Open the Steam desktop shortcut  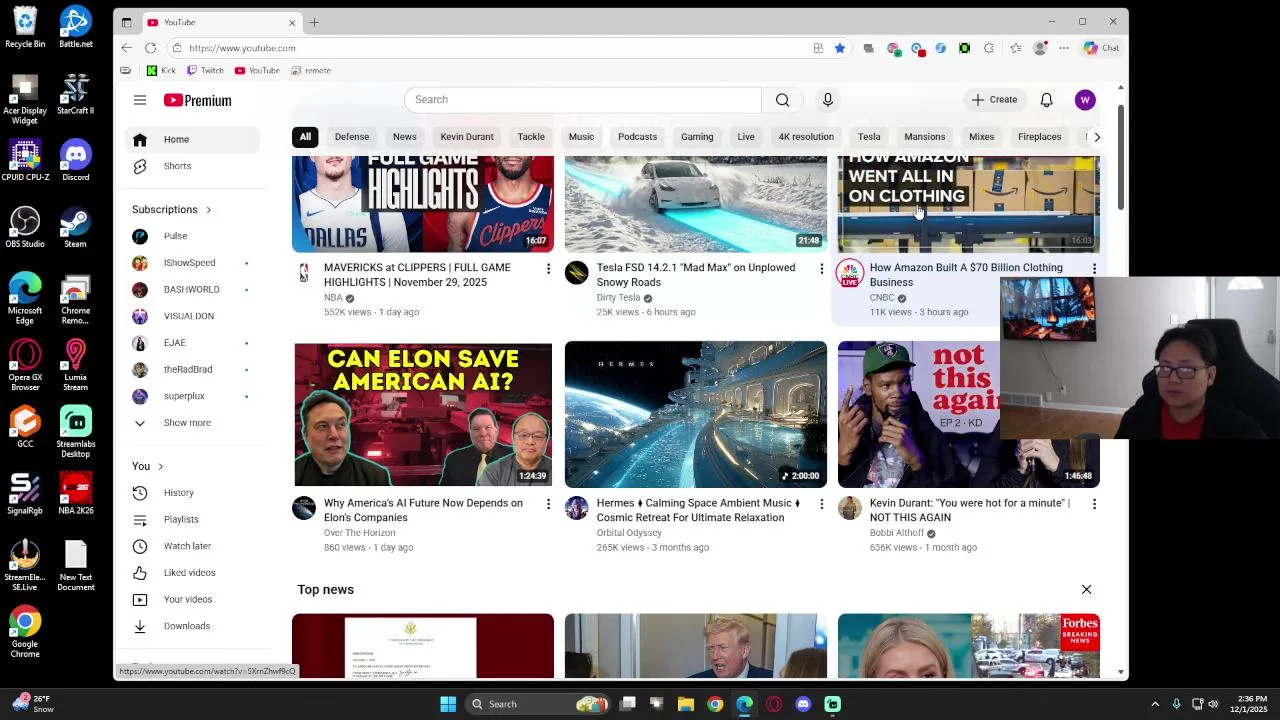tap(75, 227)
